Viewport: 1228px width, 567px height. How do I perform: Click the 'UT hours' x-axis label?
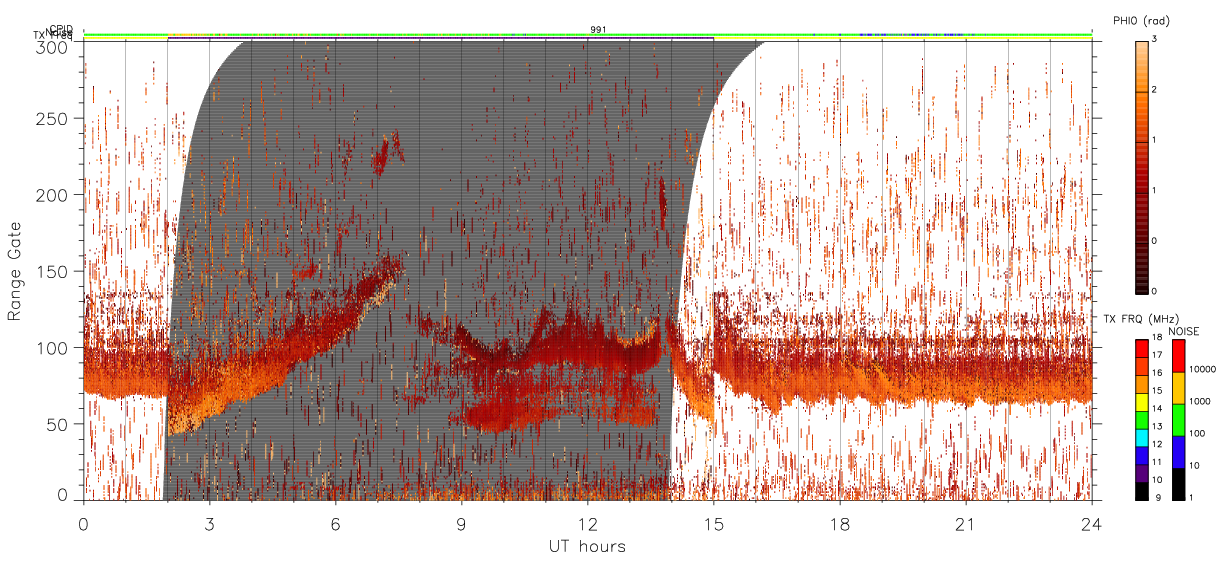[587, 546]
